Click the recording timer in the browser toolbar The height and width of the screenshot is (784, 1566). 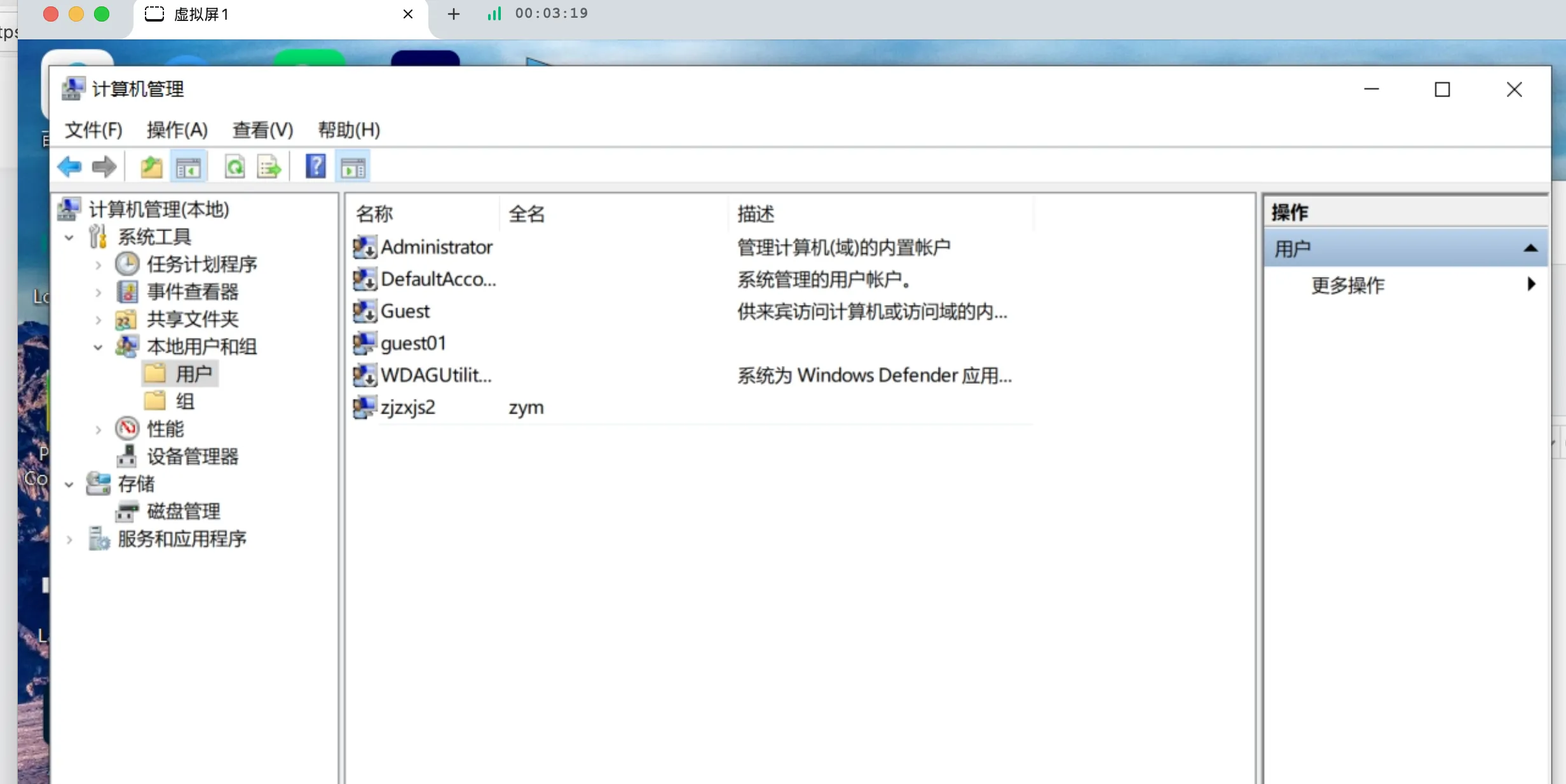551,13
